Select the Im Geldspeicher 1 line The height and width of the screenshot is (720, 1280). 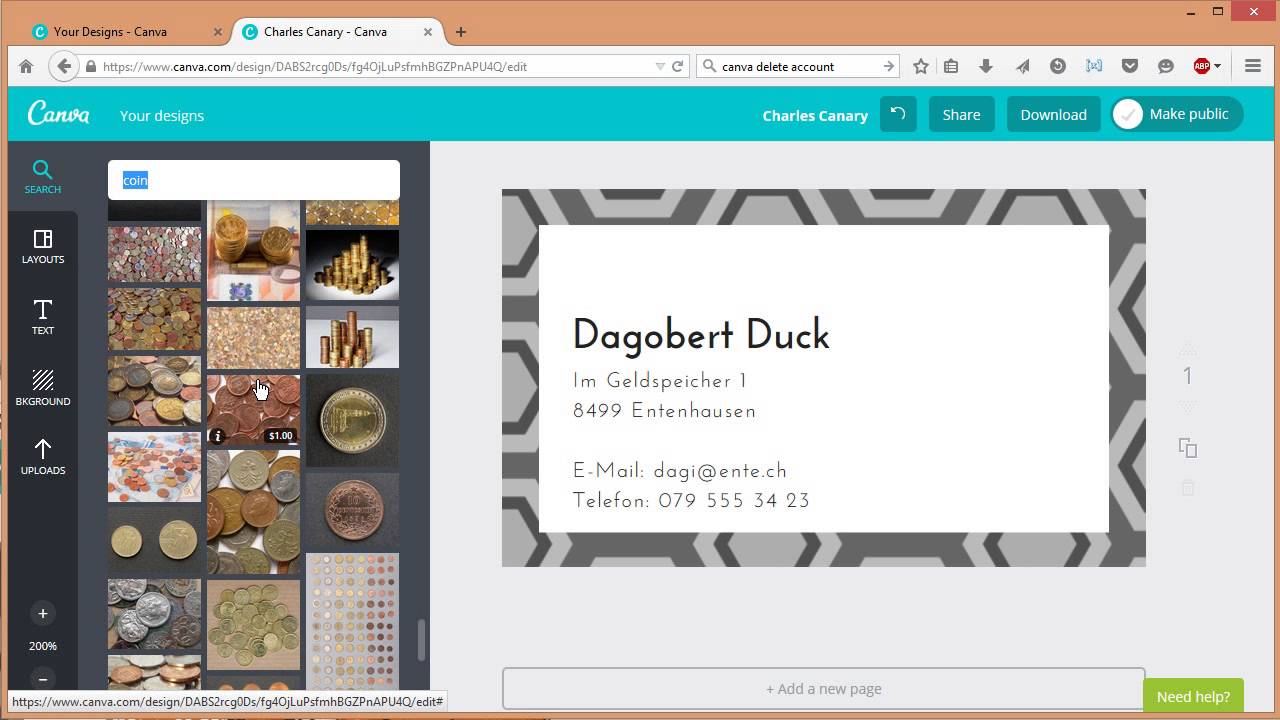[660, 381]
